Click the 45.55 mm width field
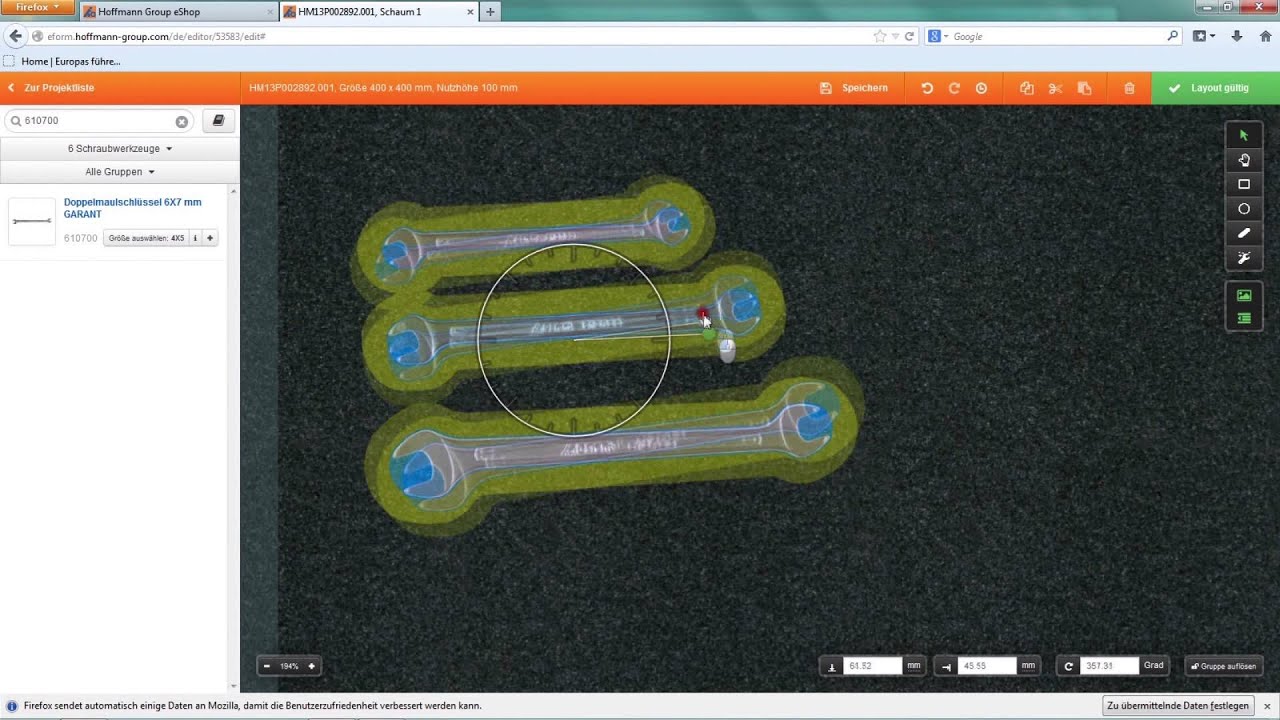The height and width of the screenshot is (720, 1280). pos(987,666)
